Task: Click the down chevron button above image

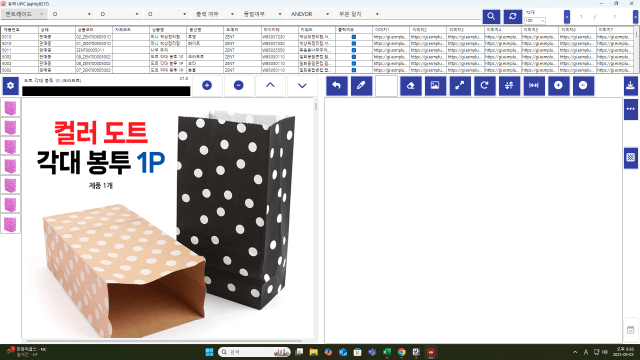Action: [302, 85]
